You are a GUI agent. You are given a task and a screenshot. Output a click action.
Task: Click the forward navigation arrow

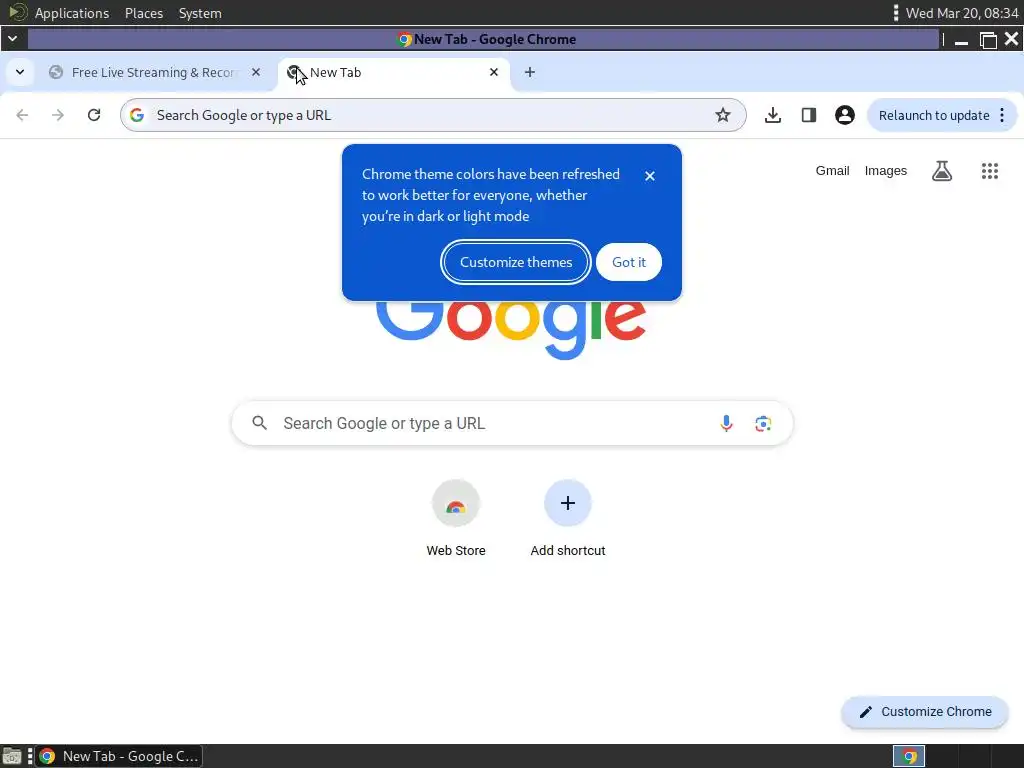[58, 115]
